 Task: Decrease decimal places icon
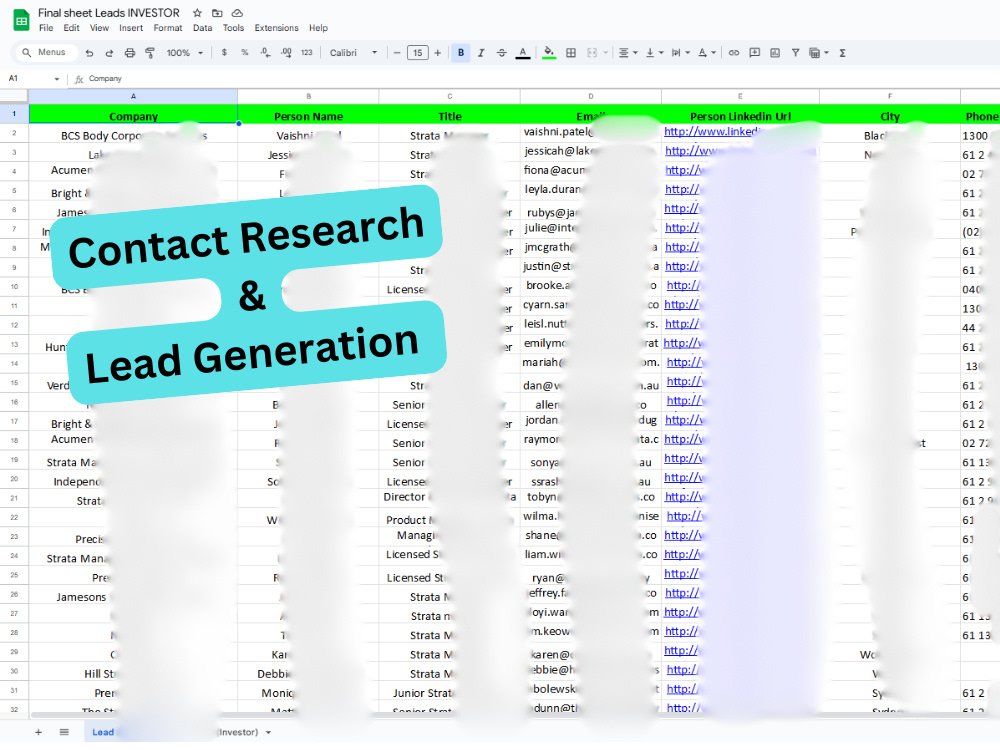265,53
